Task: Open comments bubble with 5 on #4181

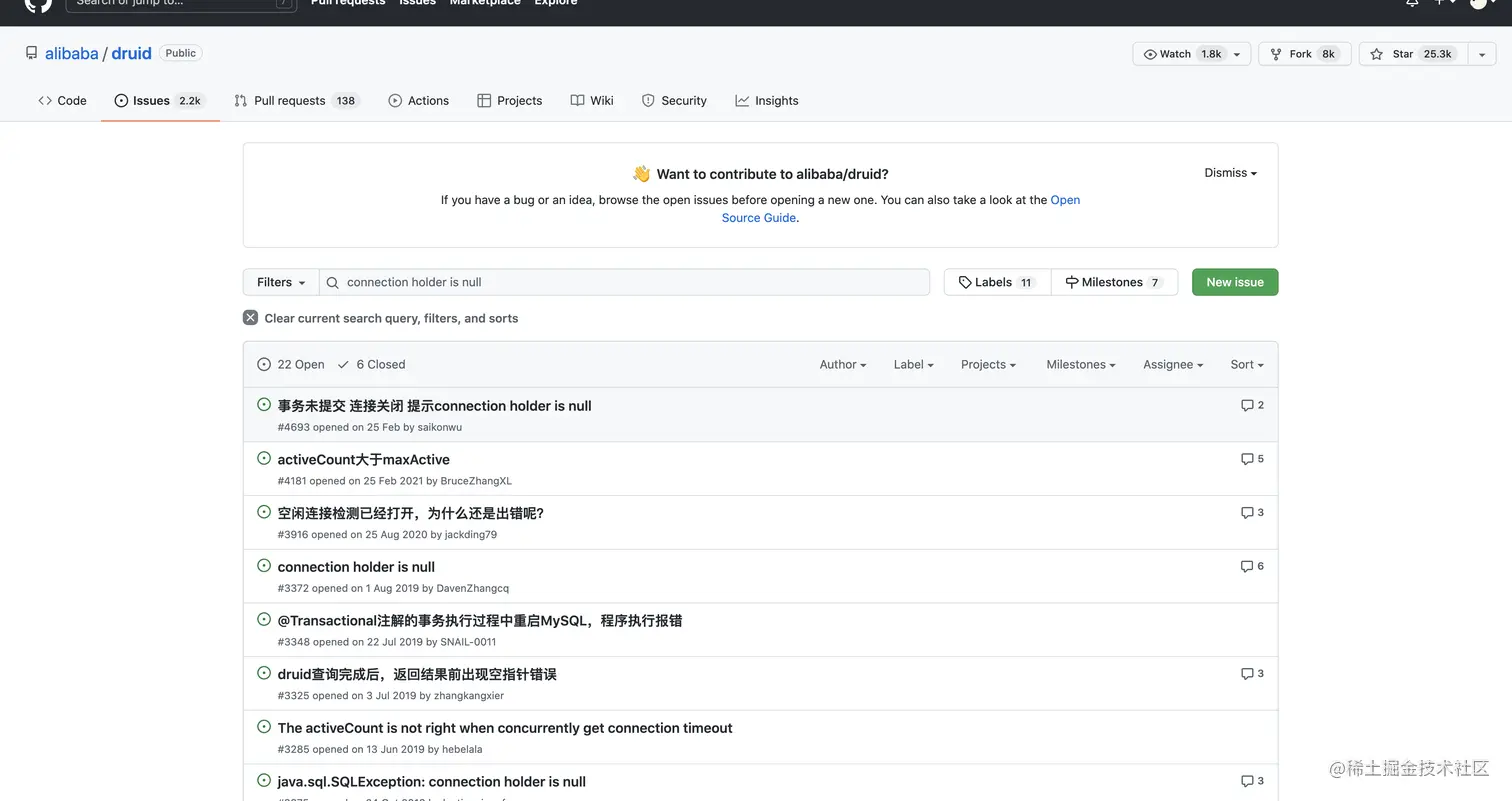Action: click(x=1252, y=459)
